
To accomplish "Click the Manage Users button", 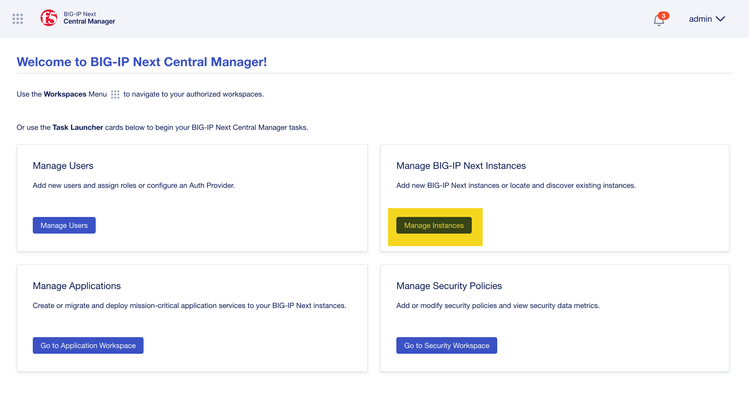I will point(64,226).
